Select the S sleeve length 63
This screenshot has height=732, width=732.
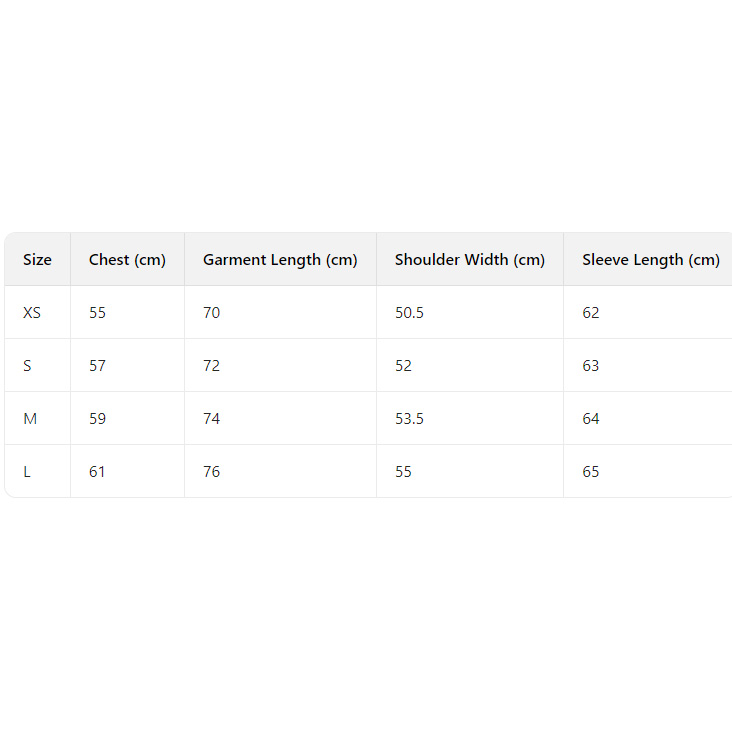[x=591, y=366]
